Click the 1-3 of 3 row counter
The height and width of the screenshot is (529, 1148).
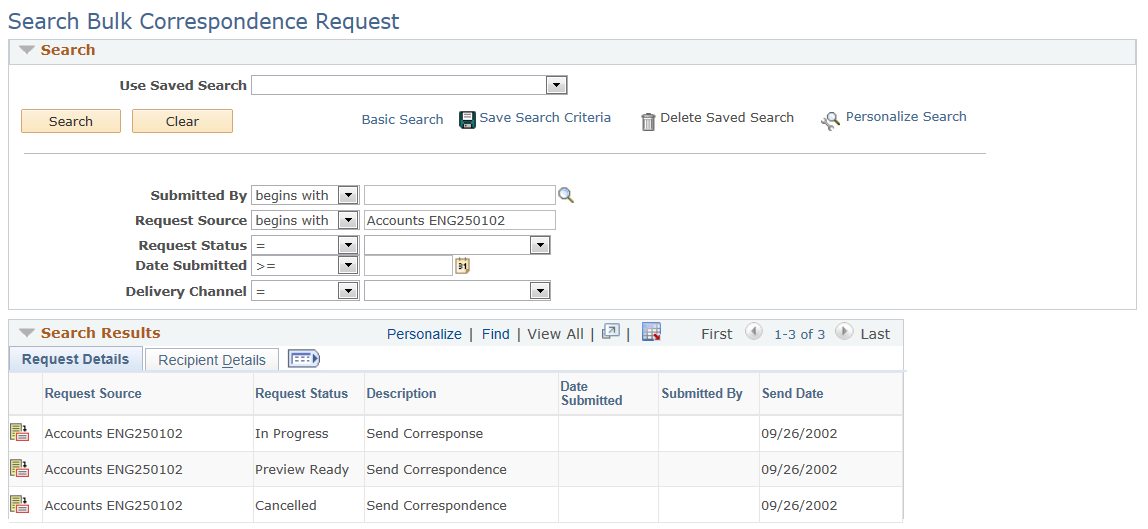[x=800, y=334]
